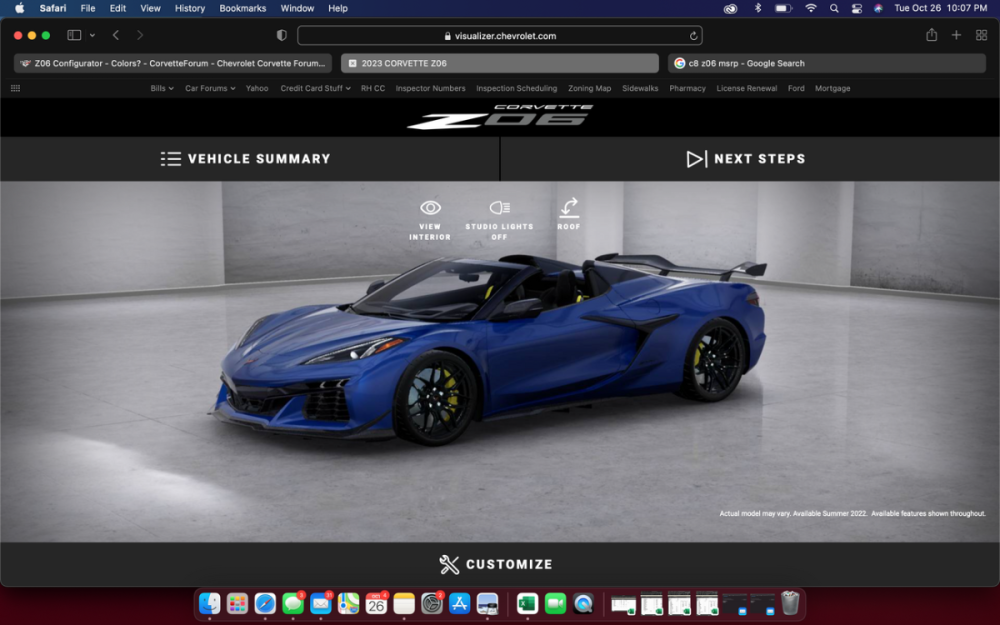Image resolution: width=1000 pixels, height=625 pixels.
Task: Open Maps from the Dock
Action: pos(348,603)
